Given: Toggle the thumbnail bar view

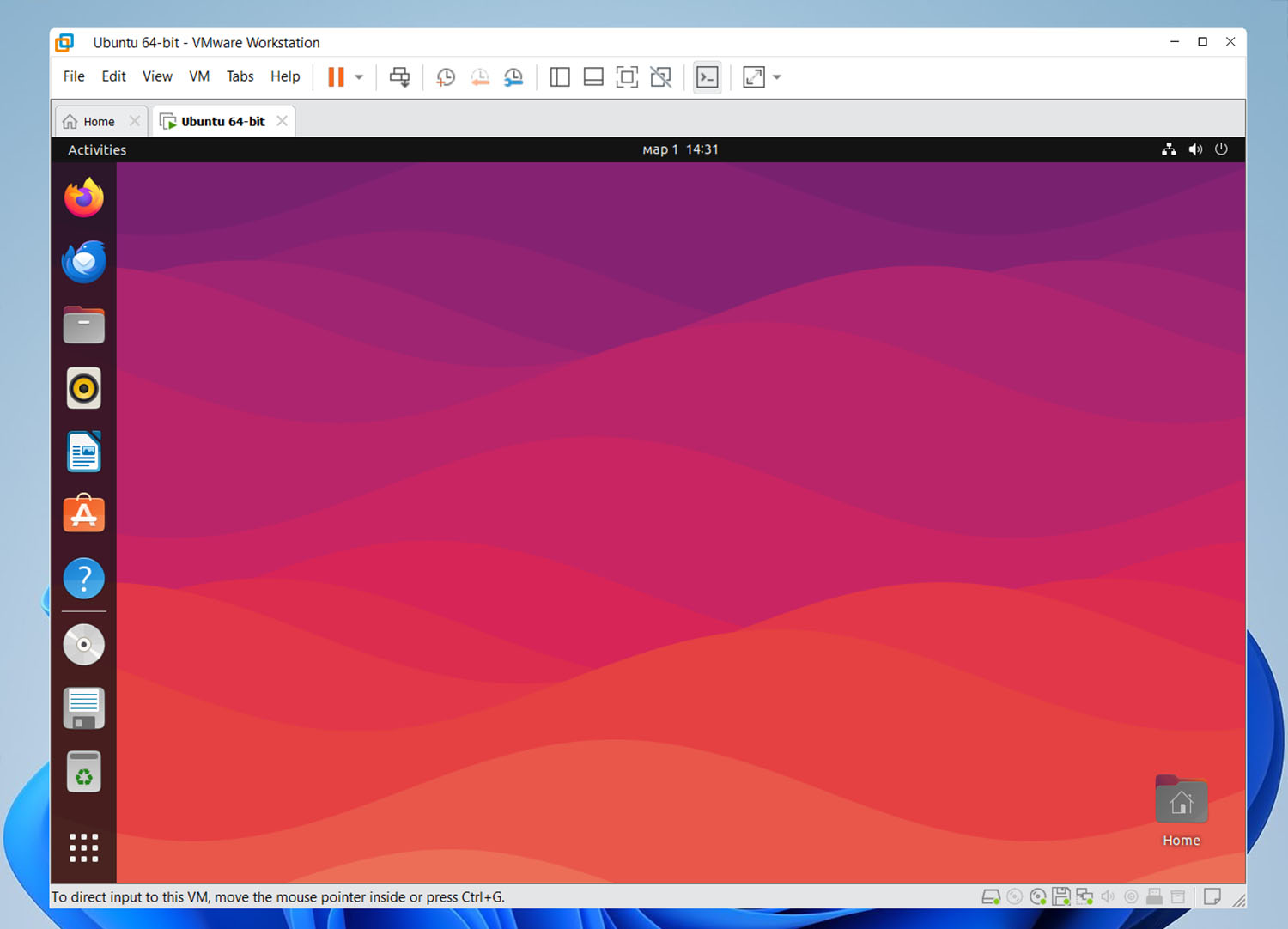Looking at the screenshot, I should coord(593,77).
